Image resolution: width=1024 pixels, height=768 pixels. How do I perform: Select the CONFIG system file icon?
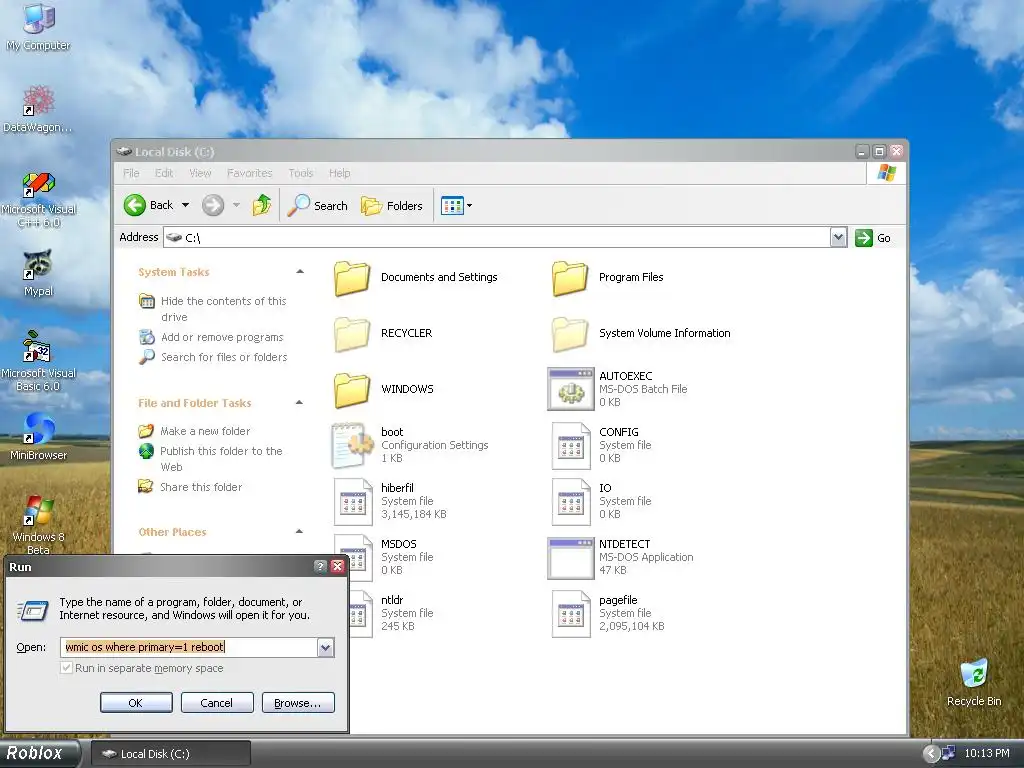point(571,445)
